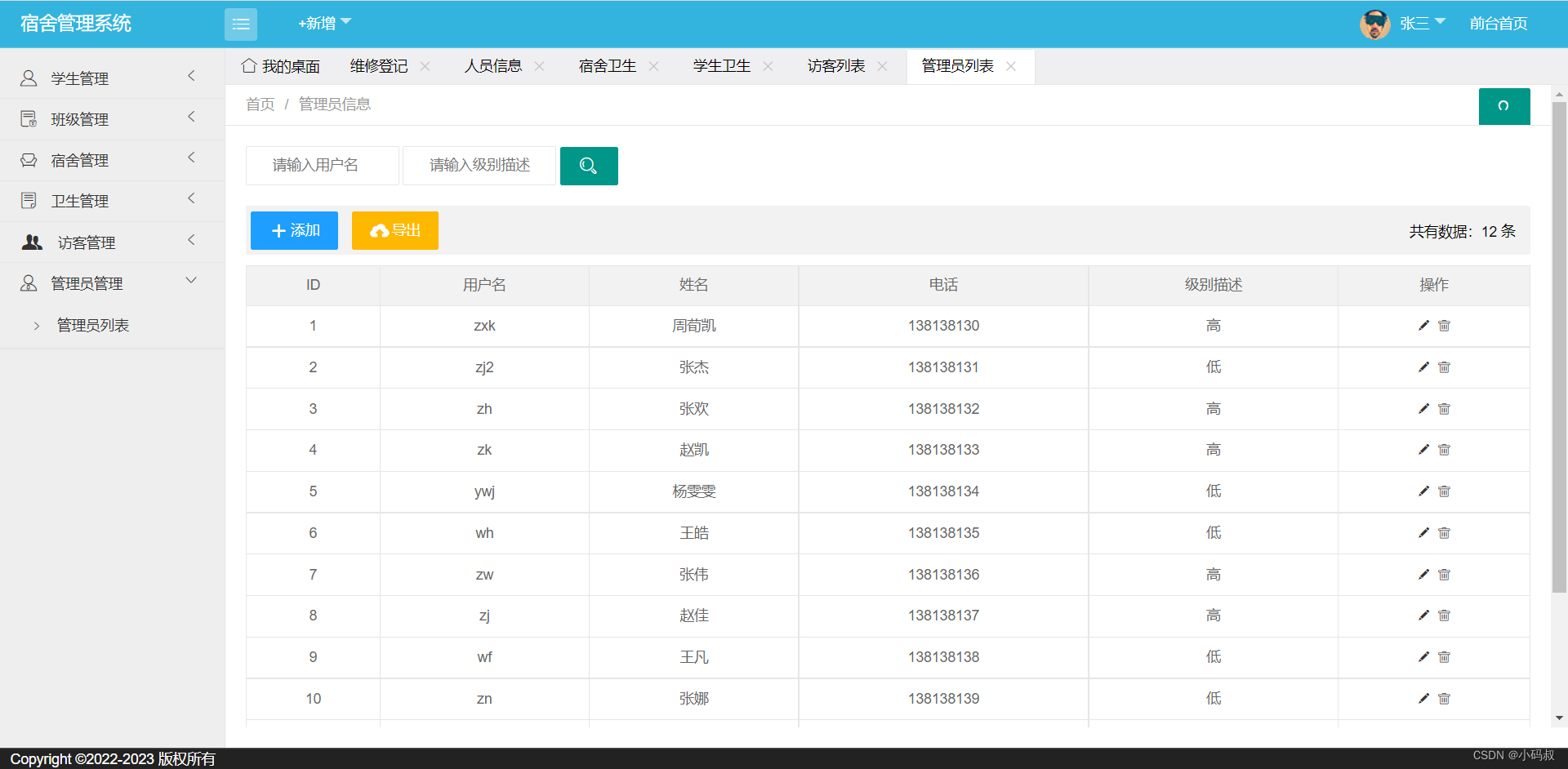Close the 学生卫生 tab
The height and width of the screenshot is (769, 1568).
(768, 66)
